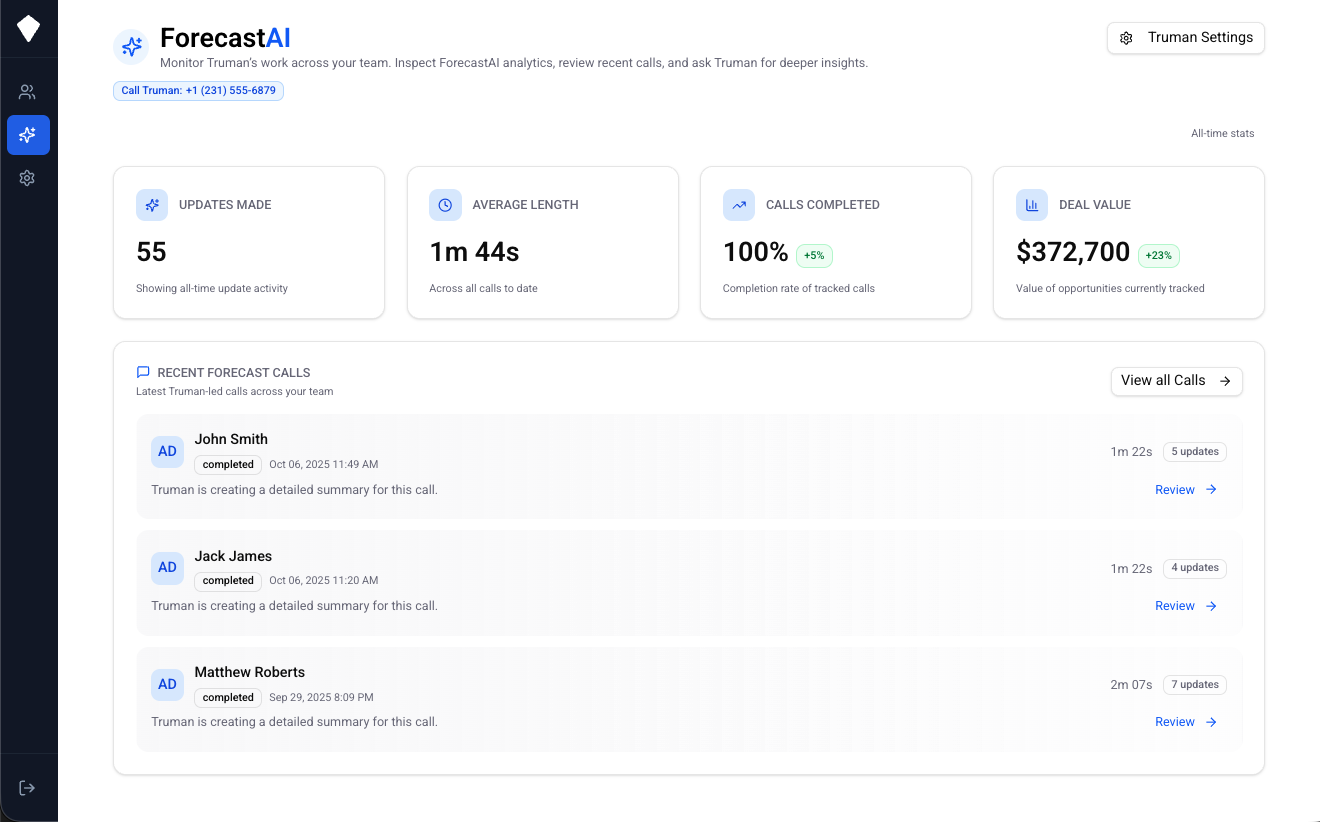Screen dimensions: 1320x822
Task: Click the gear icon inside Truman Settings button
Action: [1127, 37]
